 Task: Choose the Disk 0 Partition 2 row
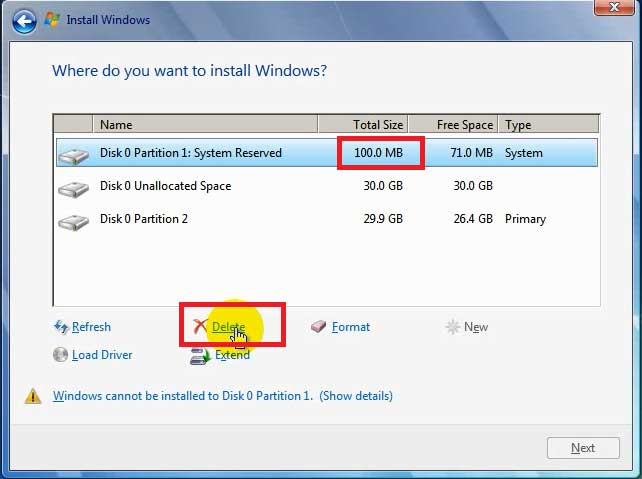[144, 219]
